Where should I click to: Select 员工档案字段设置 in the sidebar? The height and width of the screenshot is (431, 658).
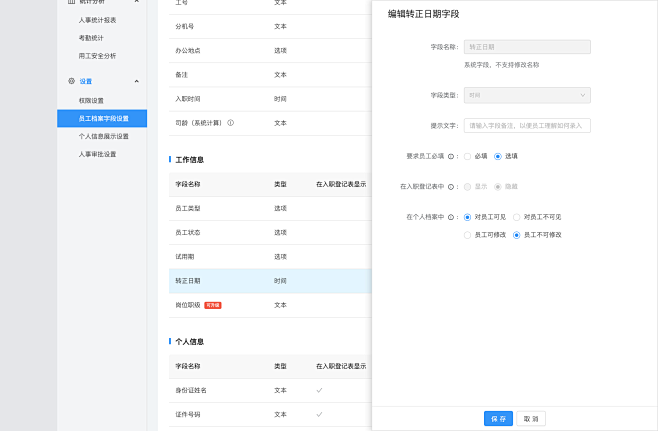[x=102, y=118]
